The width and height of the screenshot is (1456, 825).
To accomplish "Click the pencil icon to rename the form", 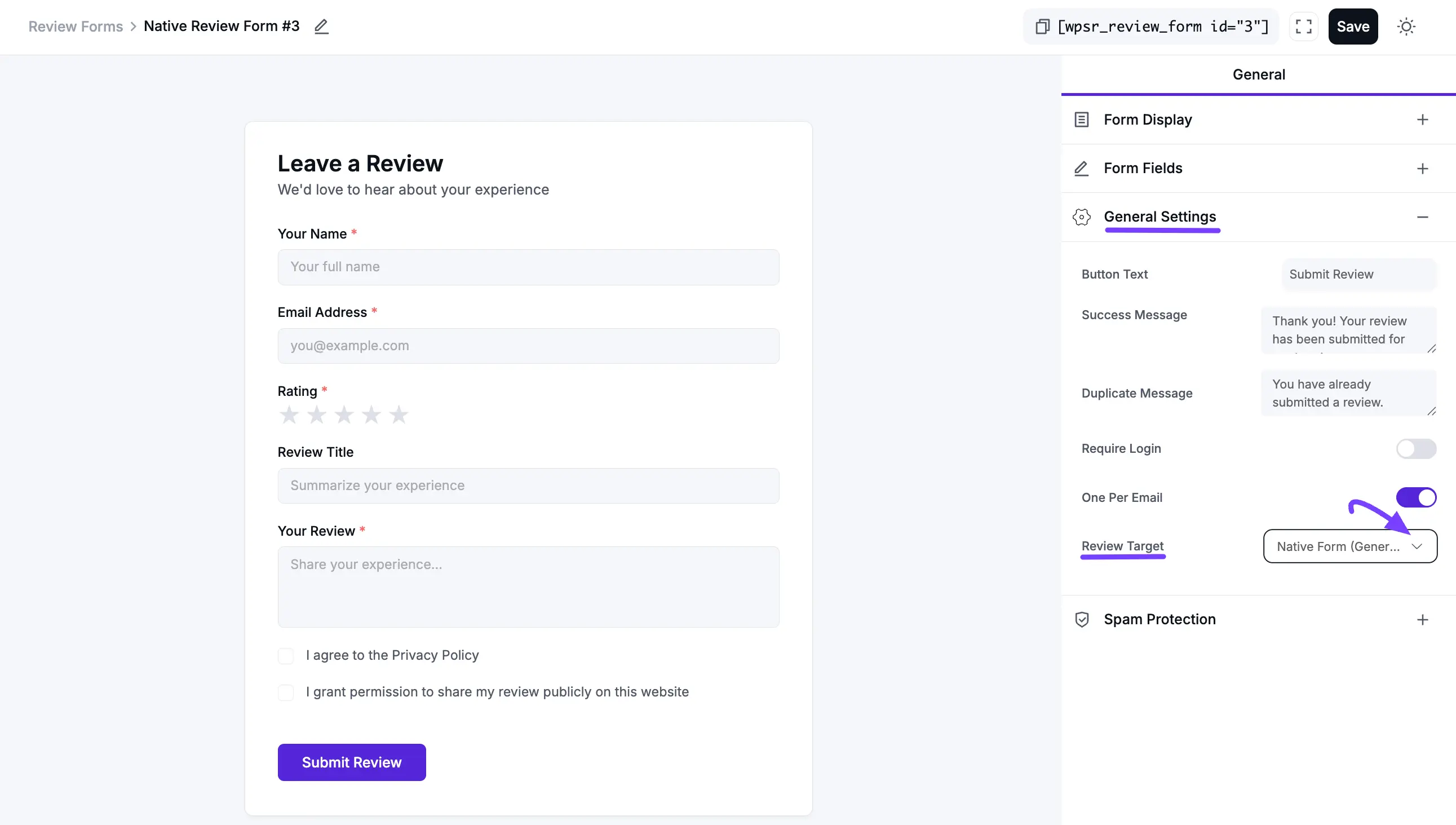I will (321, 26).
